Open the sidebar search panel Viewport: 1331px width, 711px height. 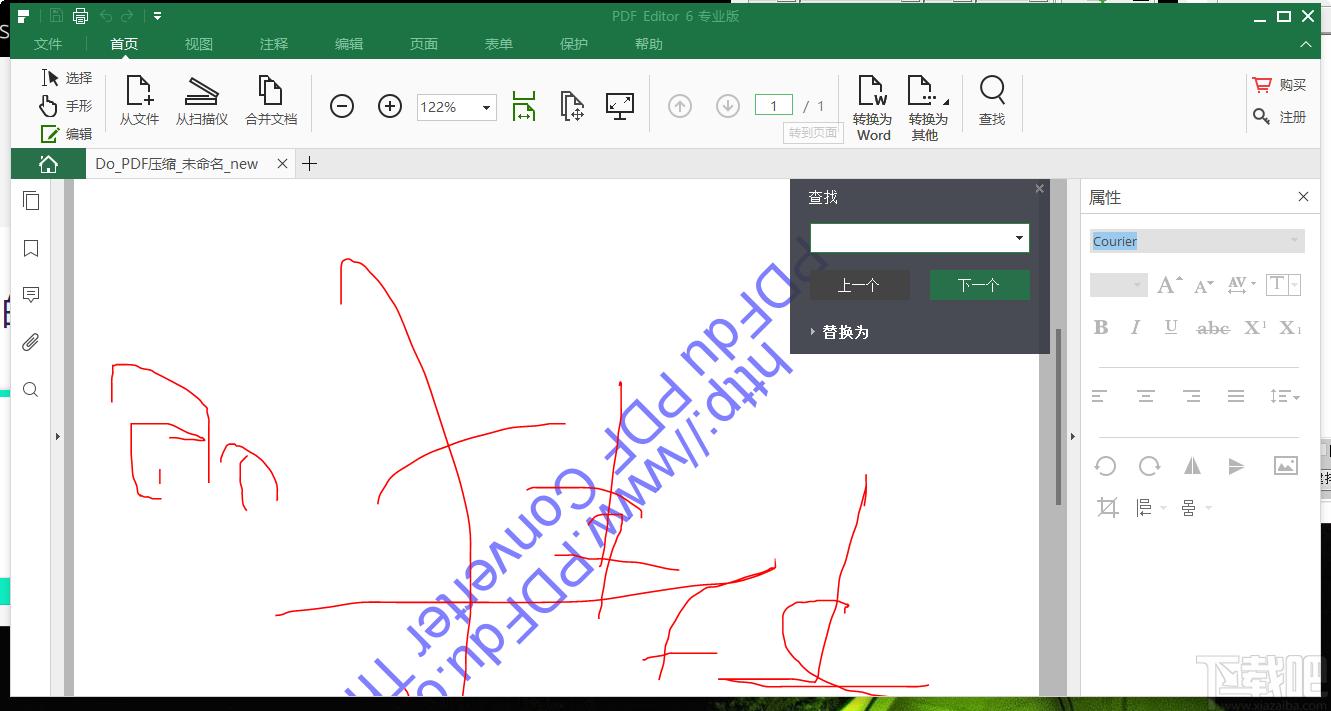click(31, 390)
